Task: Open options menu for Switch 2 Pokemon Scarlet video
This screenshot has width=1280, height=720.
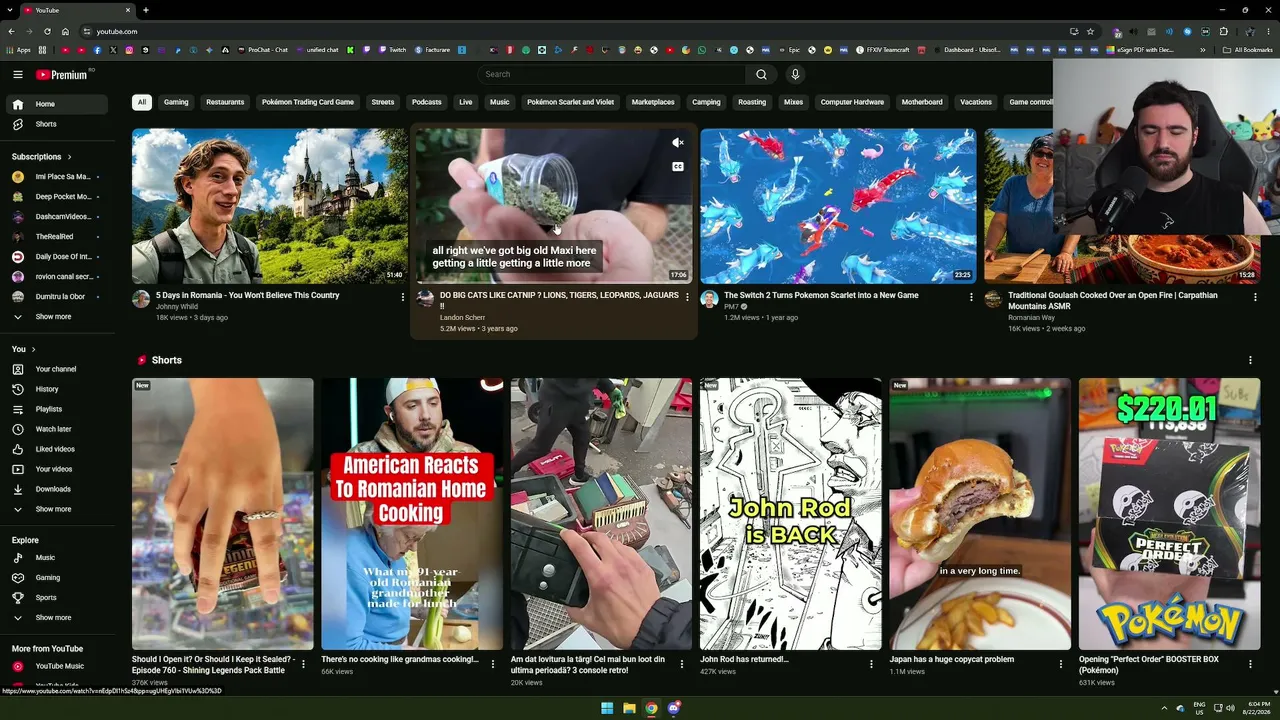Action: coord(971,297)
